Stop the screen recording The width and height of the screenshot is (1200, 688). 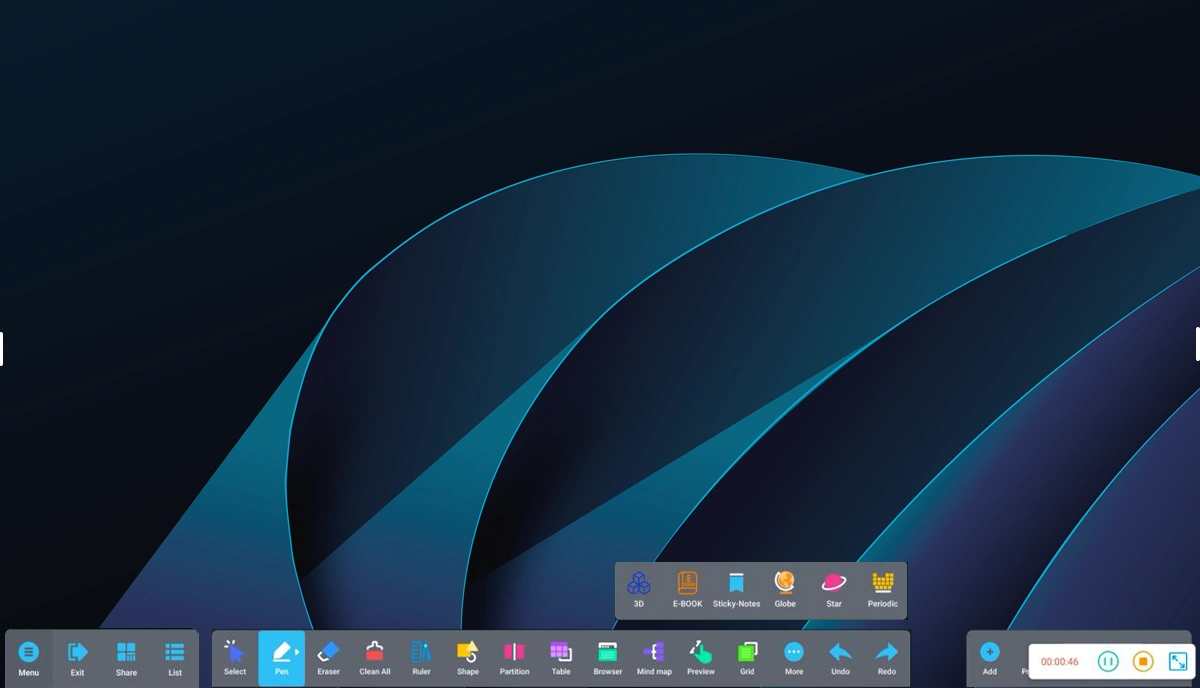[x=1142, y=661]
